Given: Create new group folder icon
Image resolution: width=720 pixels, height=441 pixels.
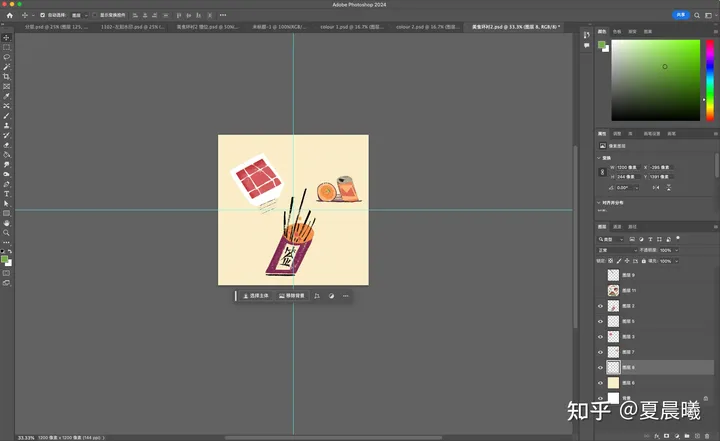Looking at the screenshot, I should coord(687,435).
